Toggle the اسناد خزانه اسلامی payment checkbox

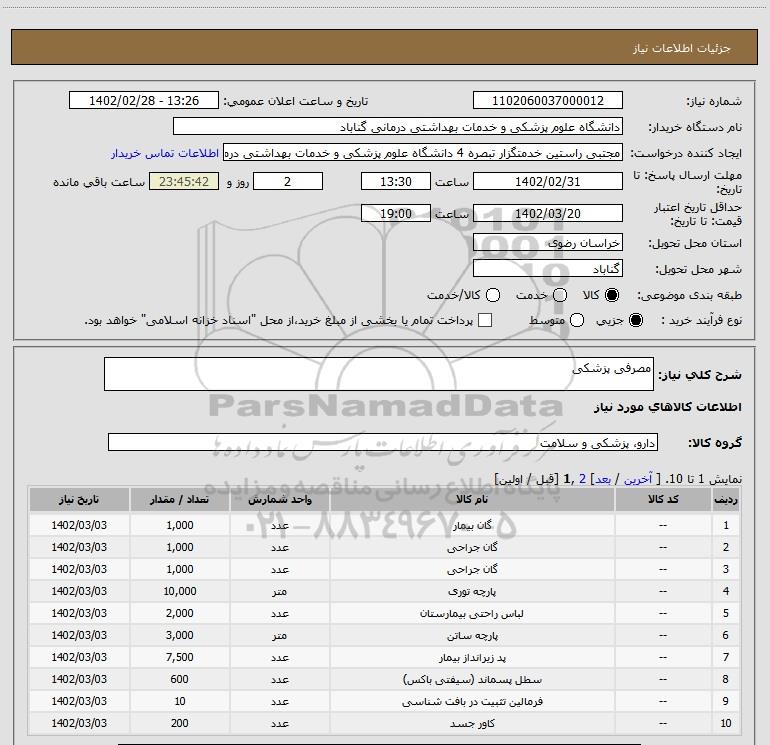pos(485,320)
